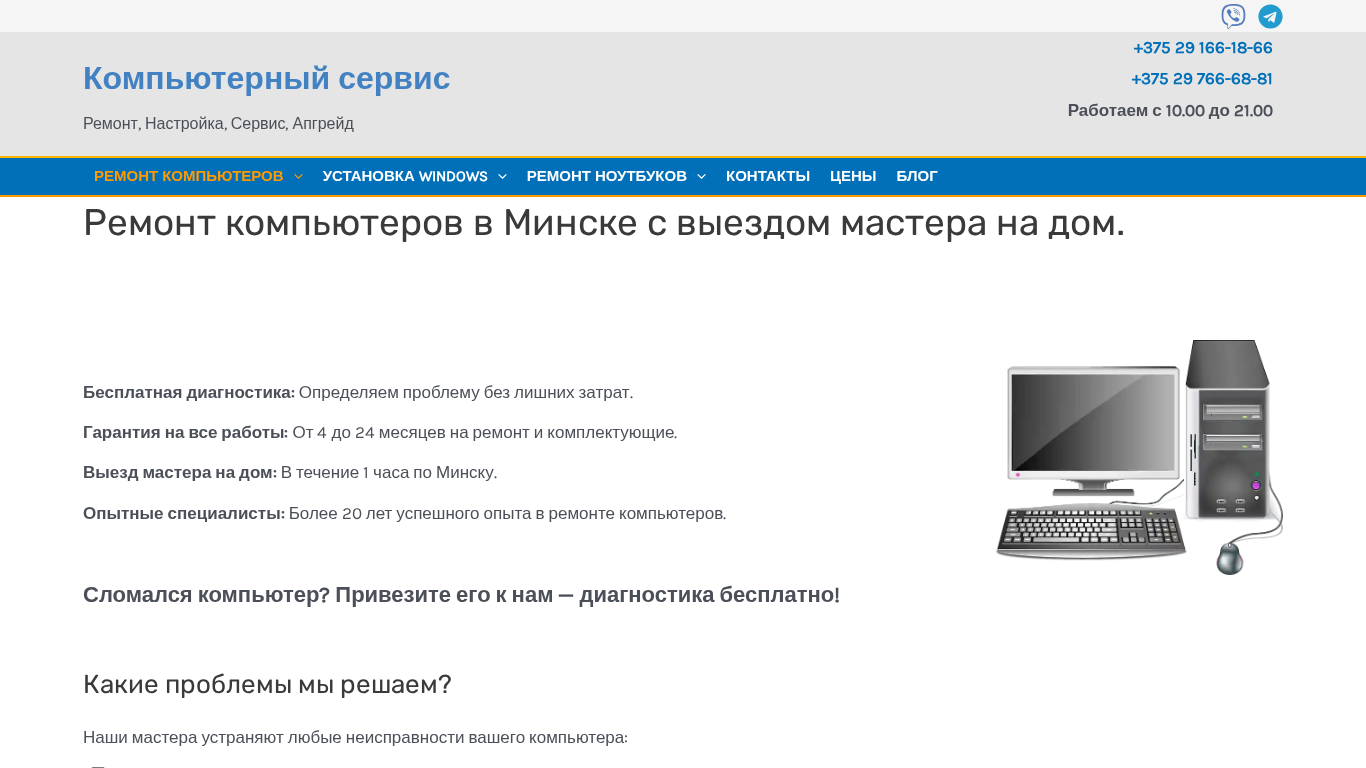Go to the Компьютерный сервис homepage title
The width and height of the screenshot is (1366, 768).
(266, 78)
